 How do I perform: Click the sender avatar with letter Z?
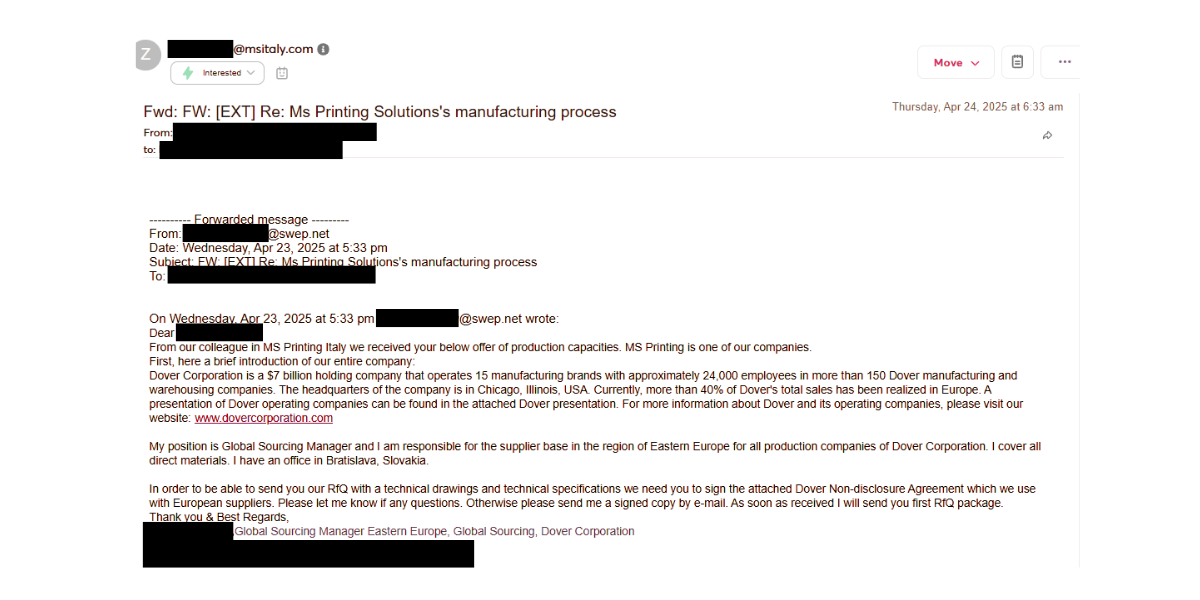tap(147, 55)
